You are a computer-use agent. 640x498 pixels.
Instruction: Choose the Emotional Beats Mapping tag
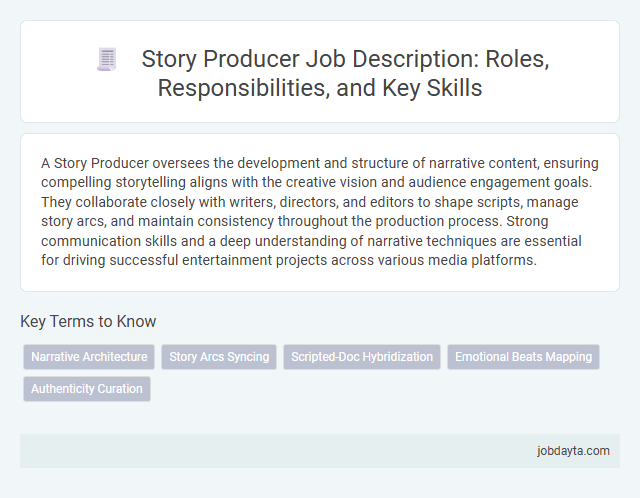(523, 357)
